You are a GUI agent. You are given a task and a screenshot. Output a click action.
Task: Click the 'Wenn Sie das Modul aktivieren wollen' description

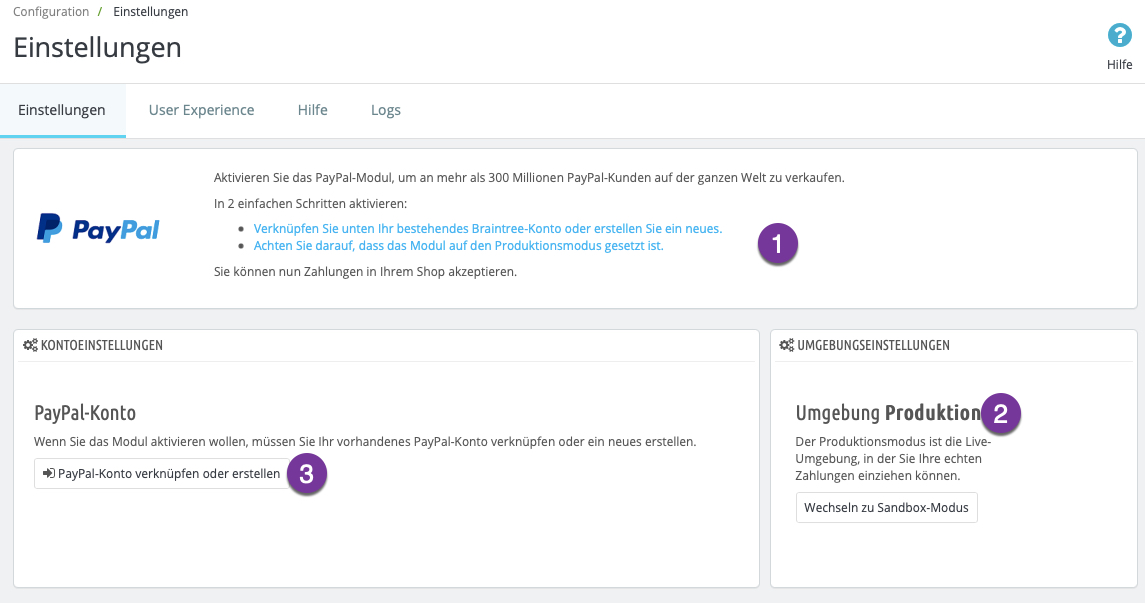click(x=365, y=442)
